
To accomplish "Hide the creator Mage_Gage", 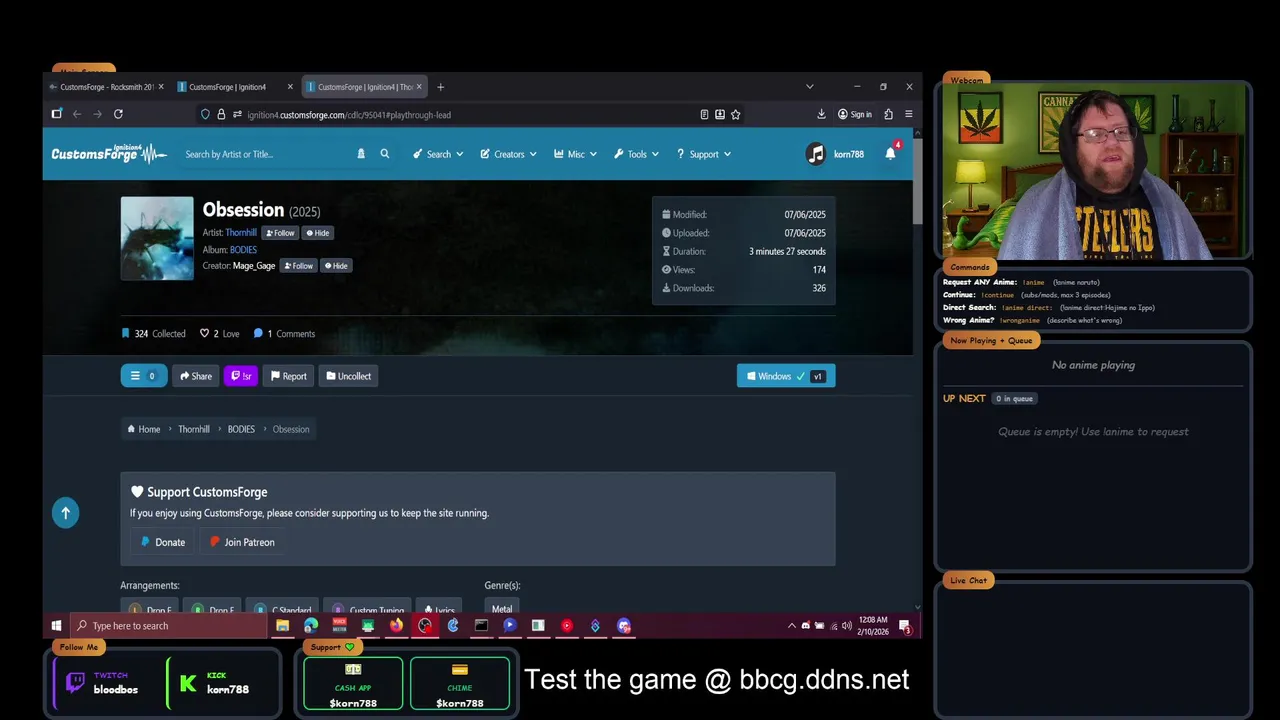I will coord(335,266).
